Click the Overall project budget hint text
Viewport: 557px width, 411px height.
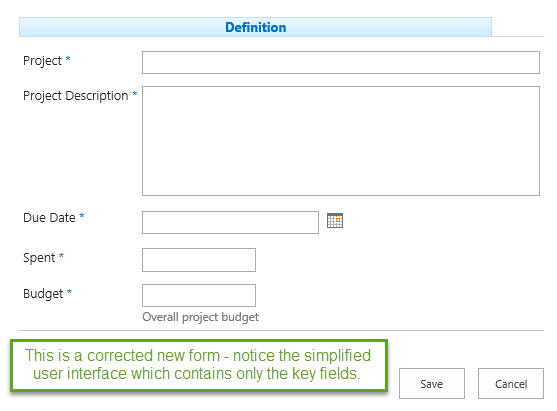pyautogui.click(x=200, y=317)
